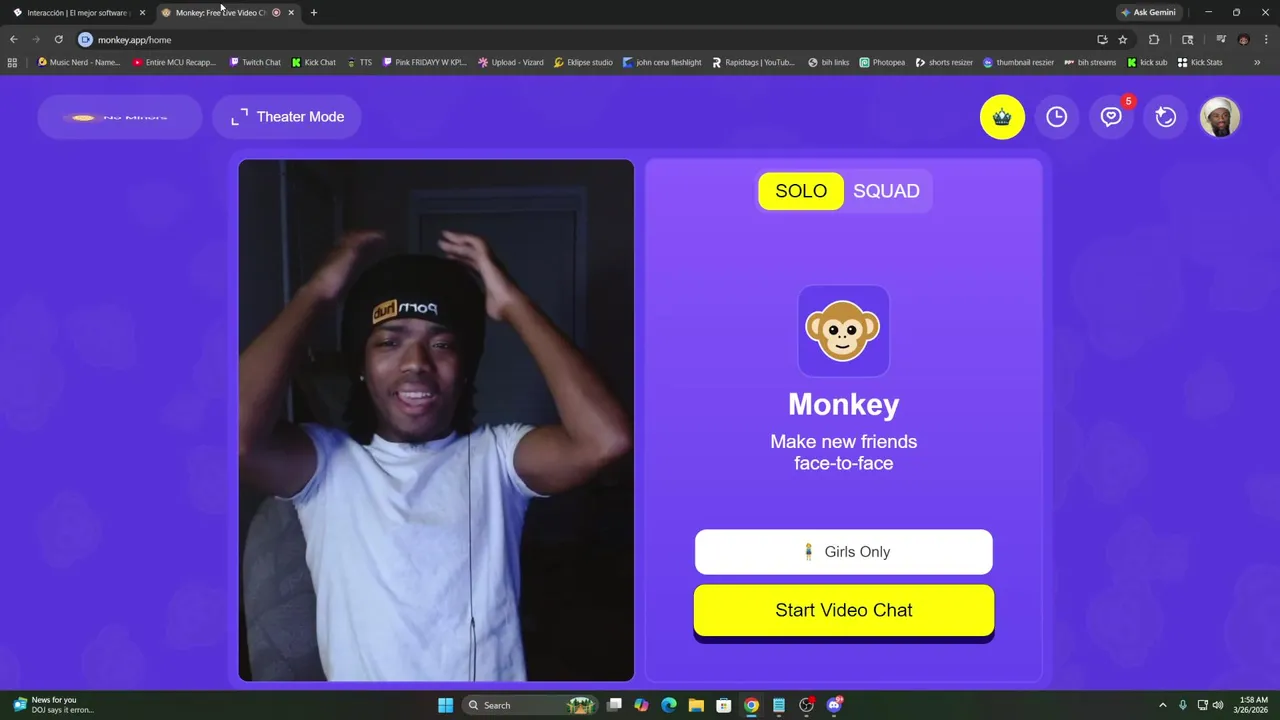The image size is (1280, 720).
Task: Start Video Chat
Action: [x=844, y=610]
